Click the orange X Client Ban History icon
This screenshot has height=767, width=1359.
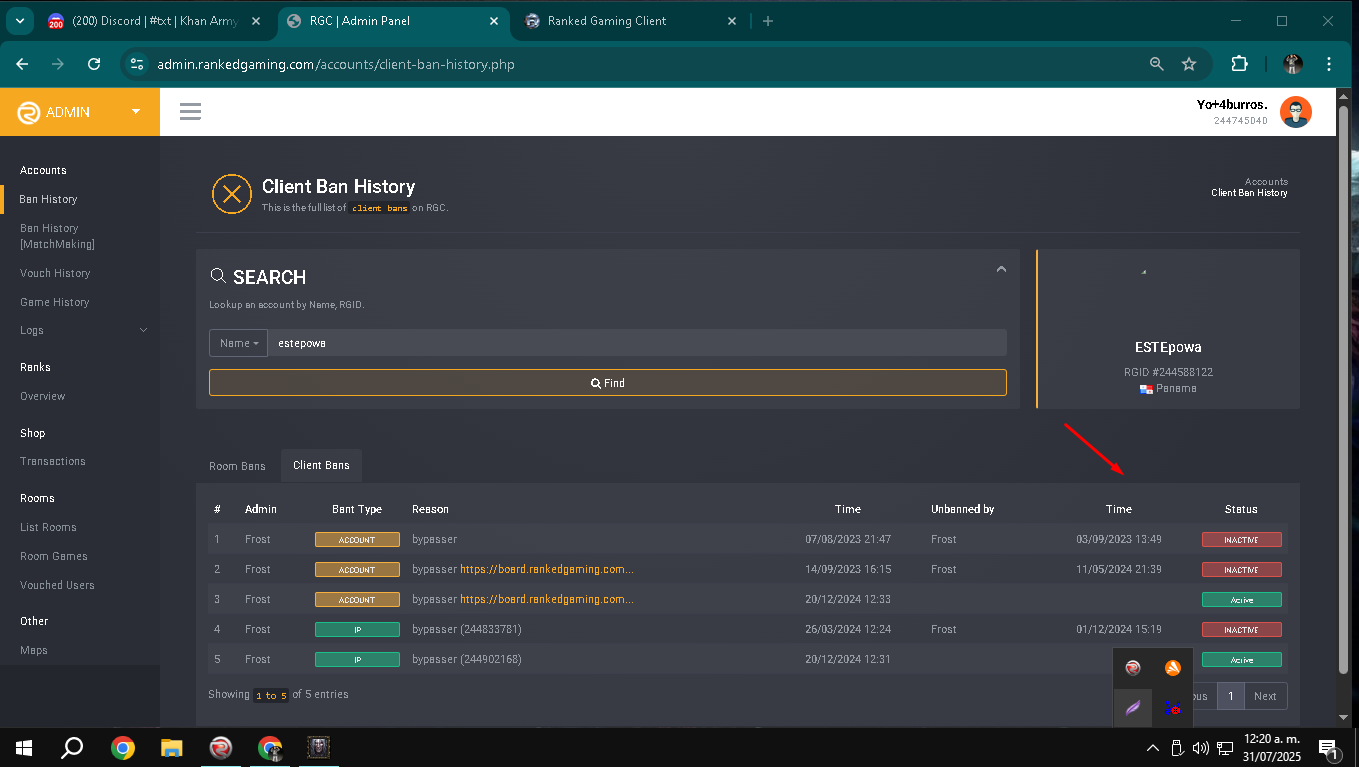[232, 194]
